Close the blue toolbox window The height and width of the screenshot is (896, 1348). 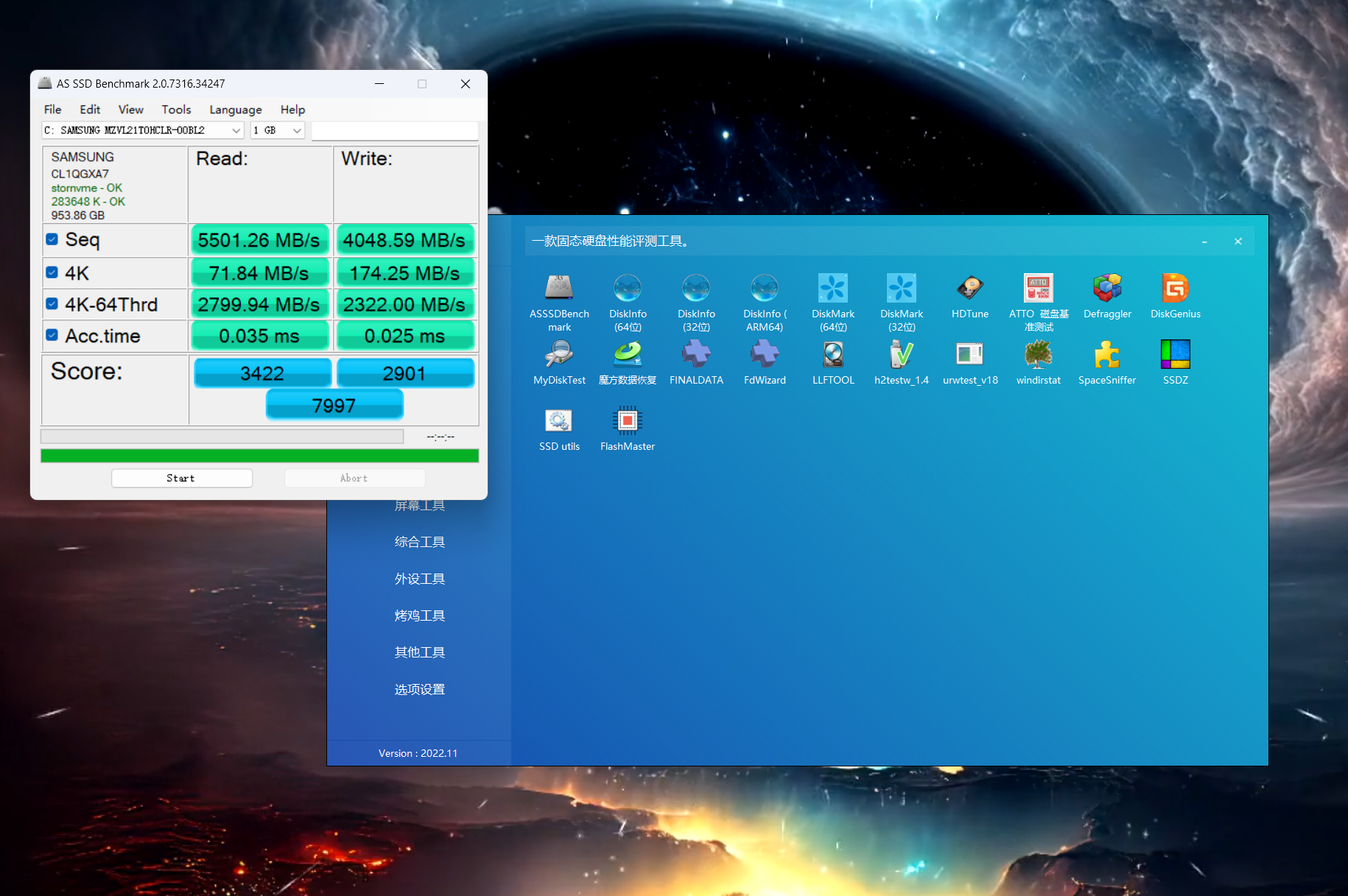pyautogui.click(x=1238, y=241)
